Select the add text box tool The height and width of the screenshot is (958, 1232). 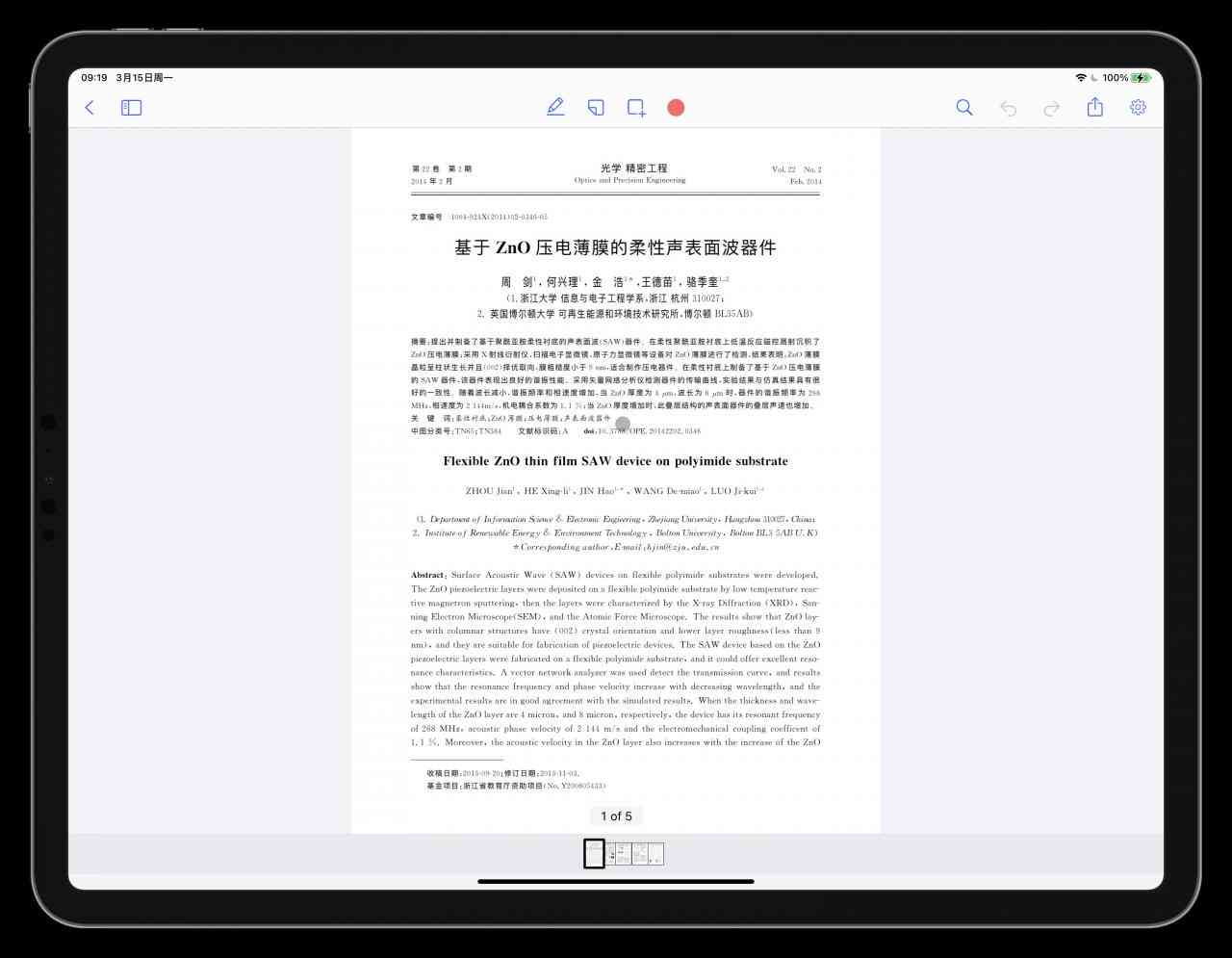636,108
